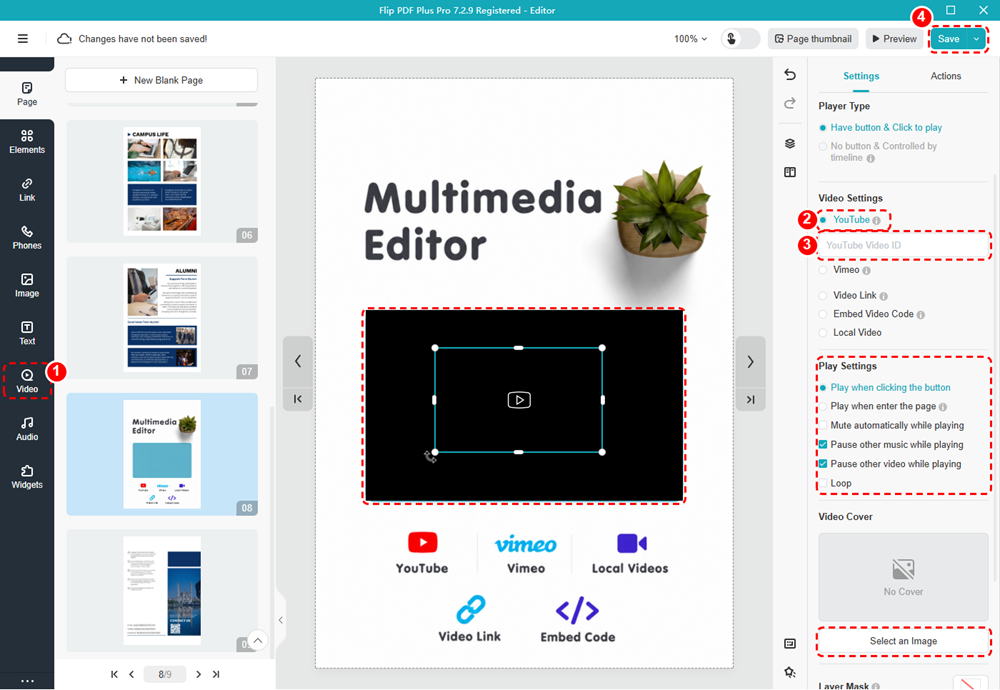Click the play icon inside the video element

pos(518,400)
